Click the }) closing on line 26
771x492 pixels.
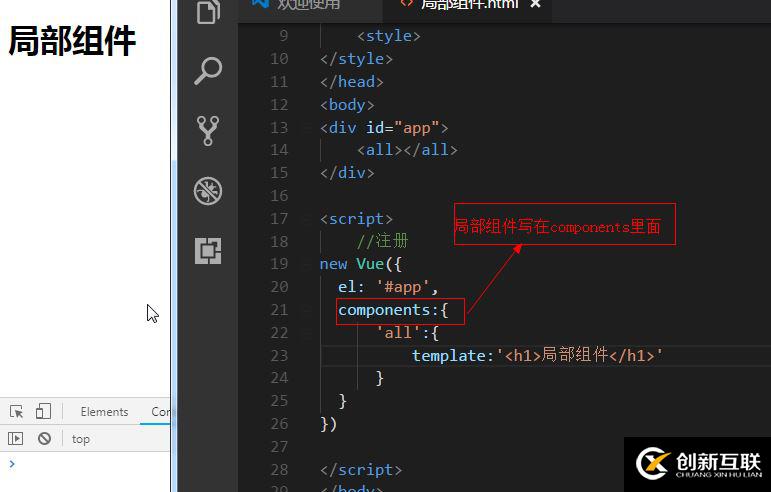pos(328,424)
